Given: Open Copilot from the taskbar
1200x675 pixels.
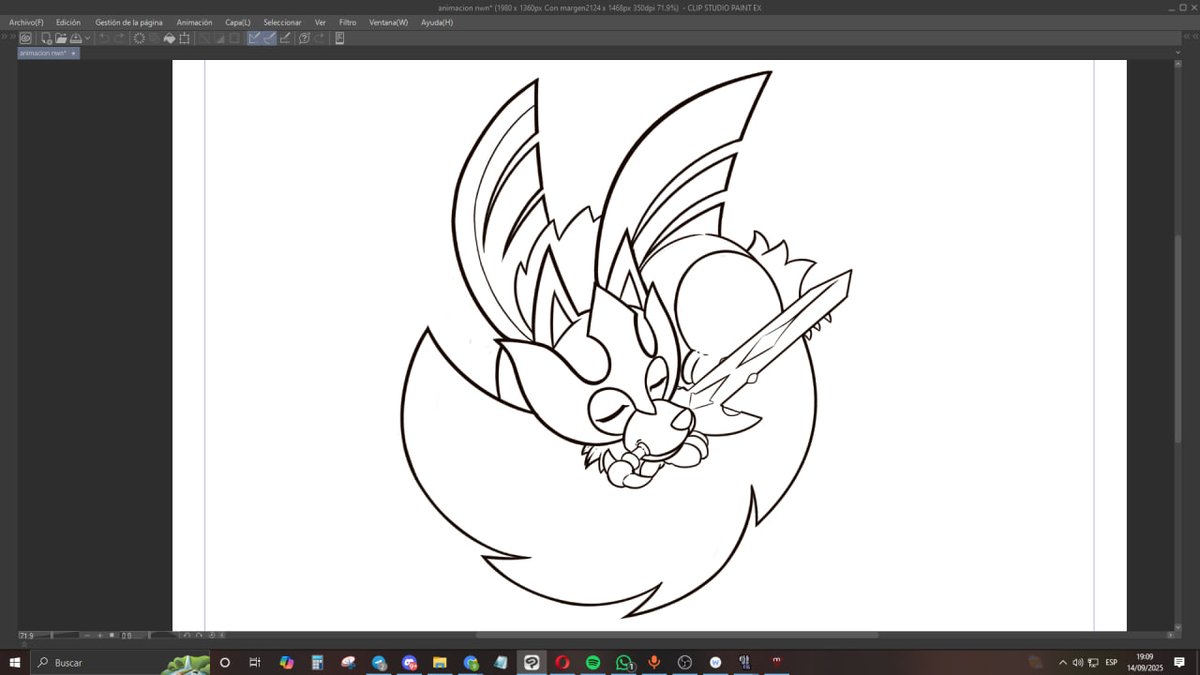Looking at the screenshot, I should point(287,662).
